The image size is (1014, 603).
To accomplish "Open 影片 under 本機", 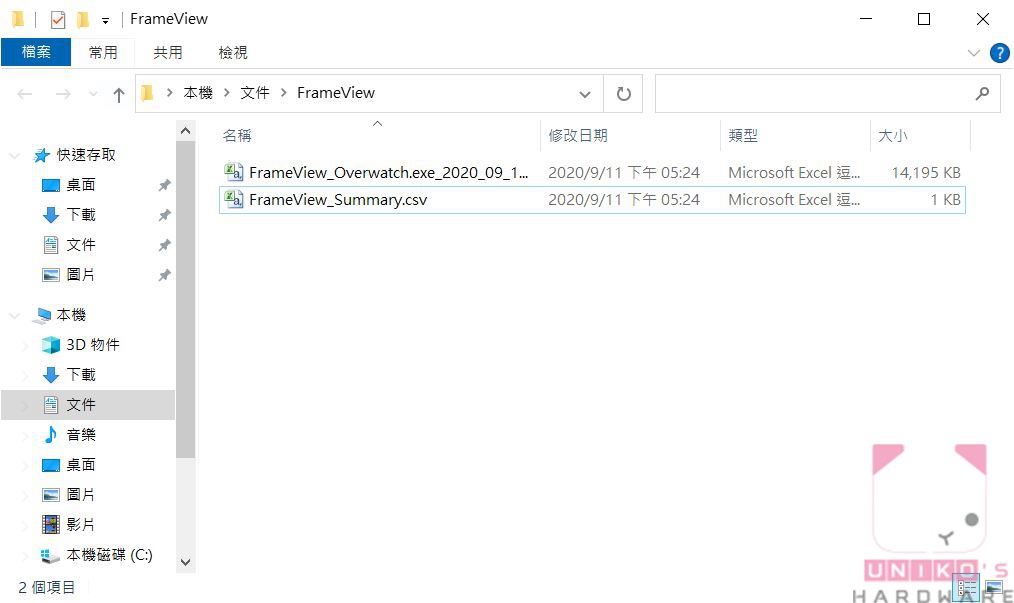I will pos(81,525).
